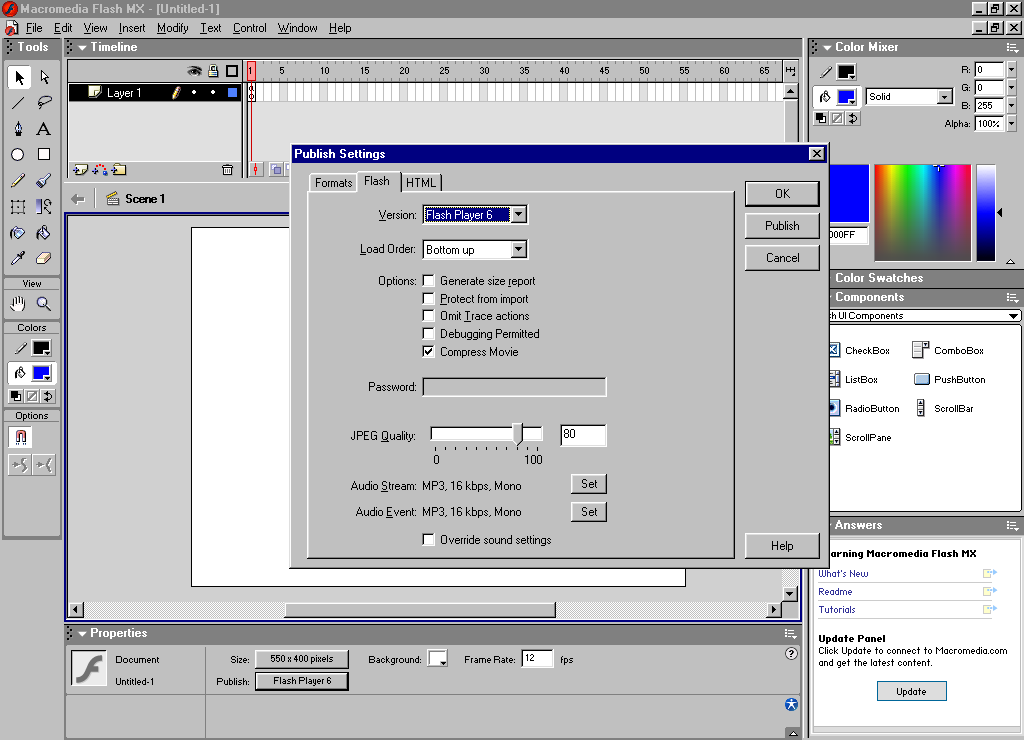Enable Omit Trace actions checkbox
The image size is (1024, 740).
point(428,316)
